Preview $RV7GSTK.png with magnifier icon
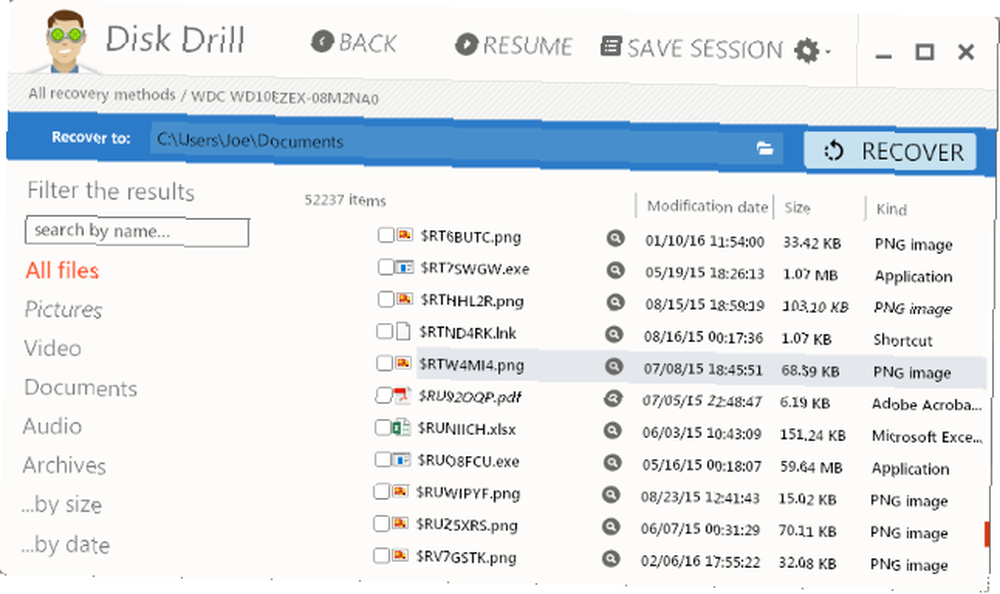Viewport: 1000px width, 594px height. point(611,559)
